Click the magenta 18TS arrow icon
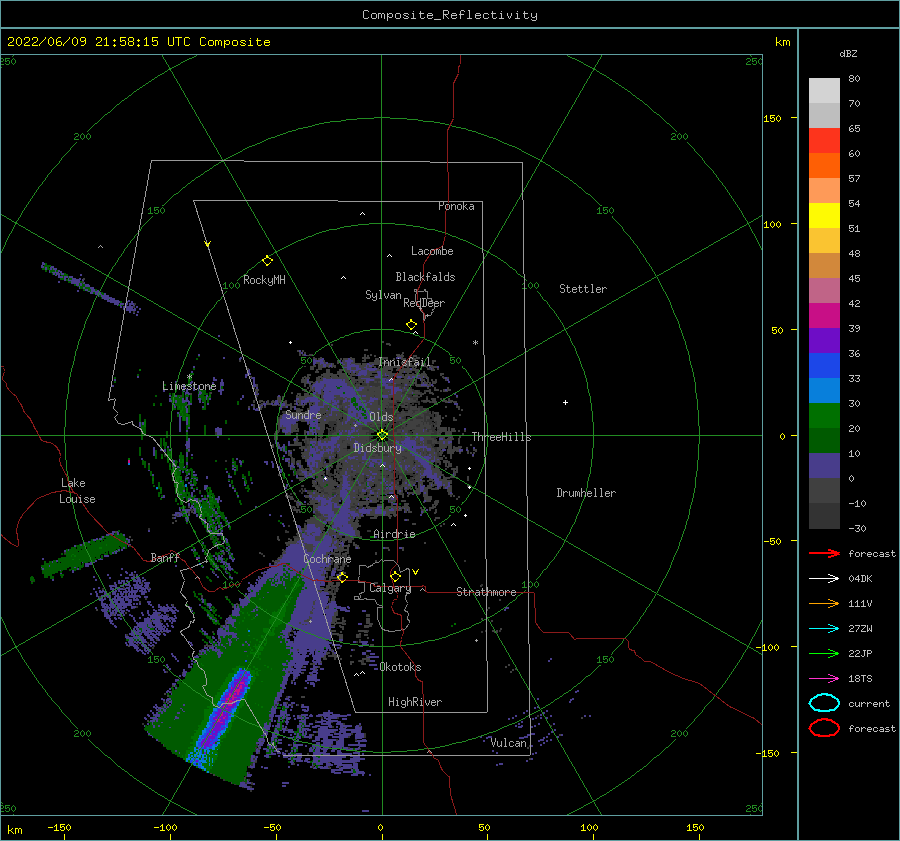 (x=824, y=679)
